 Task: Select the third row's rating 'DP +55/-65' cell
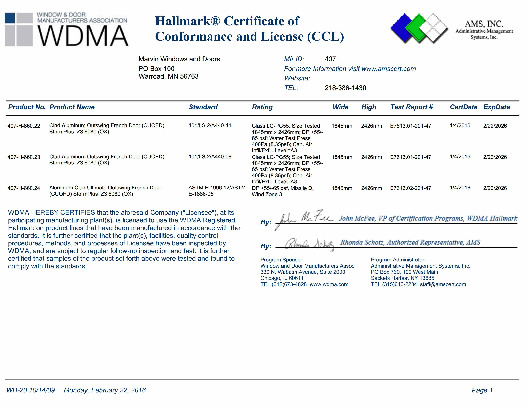click(282, 191)
